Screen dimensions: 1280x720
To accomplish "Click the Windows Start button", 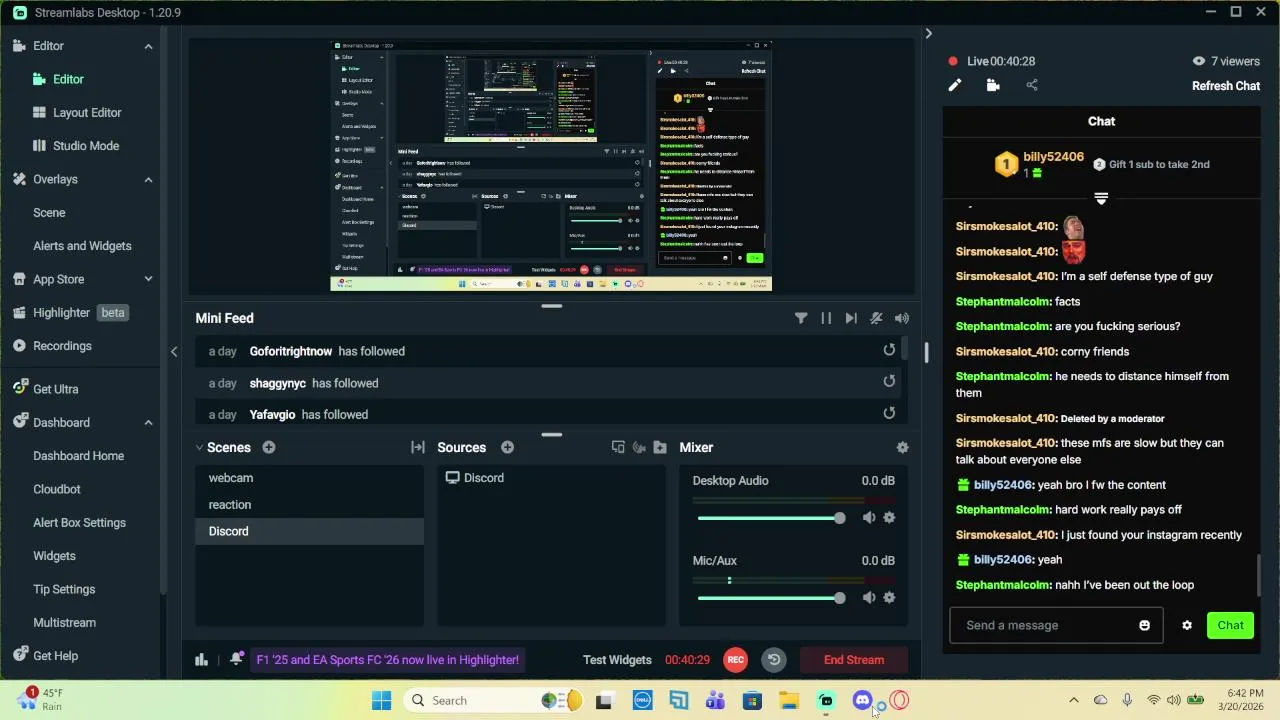I will 382,701.
